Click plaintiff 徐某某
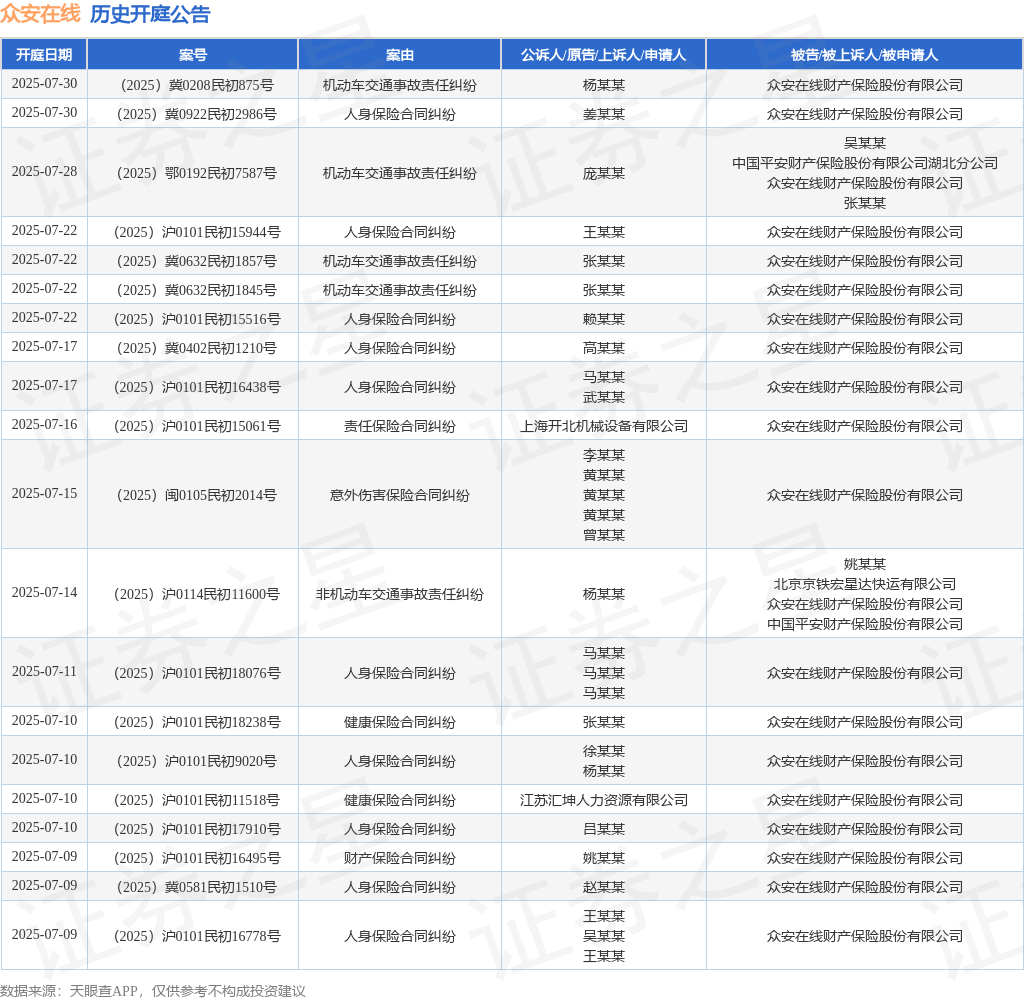Viewport: 1024px width, 1000px height. pos(603,751)
